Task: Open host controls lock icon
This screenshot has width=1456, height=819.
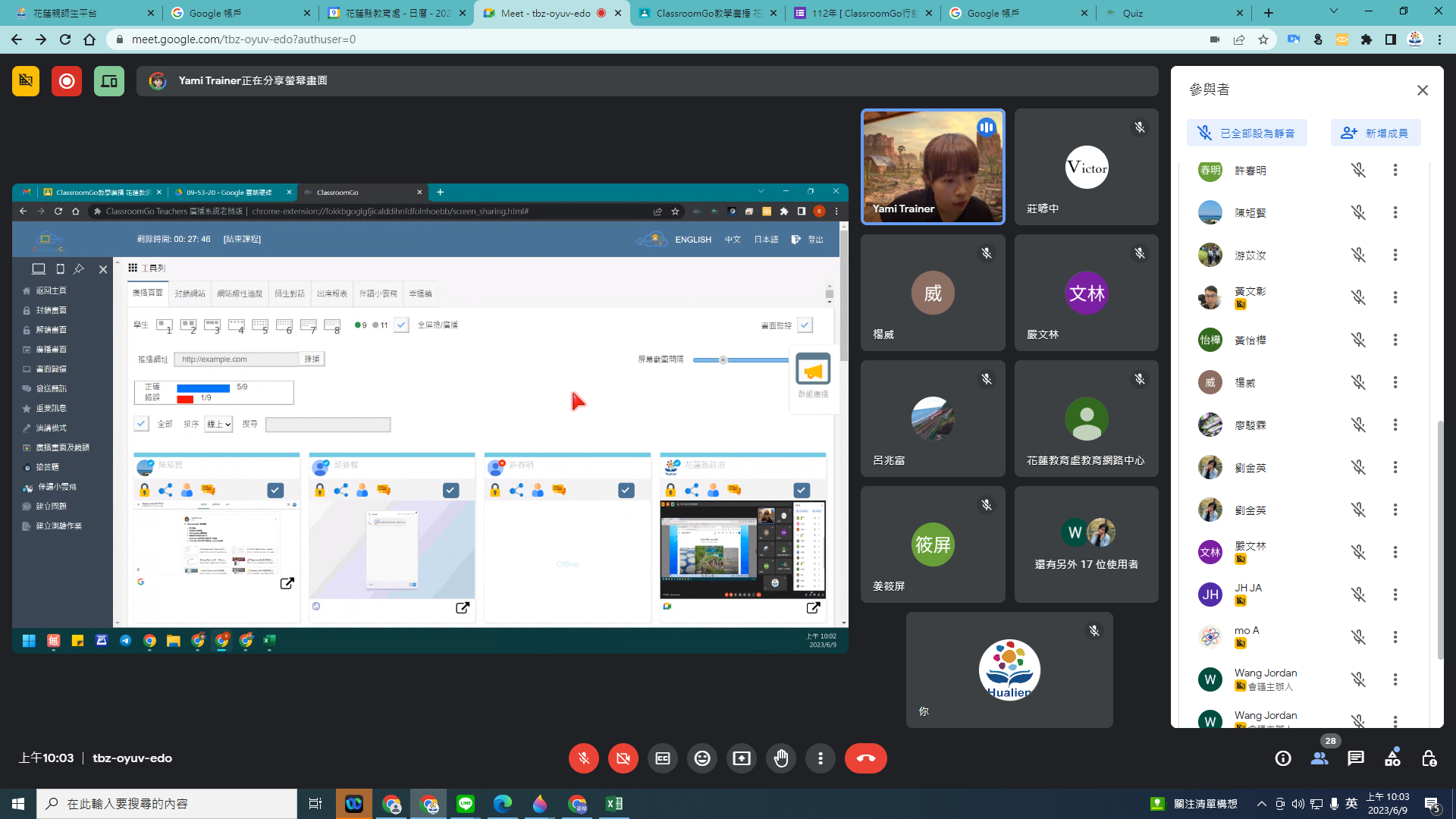Action: point(1429,758)
